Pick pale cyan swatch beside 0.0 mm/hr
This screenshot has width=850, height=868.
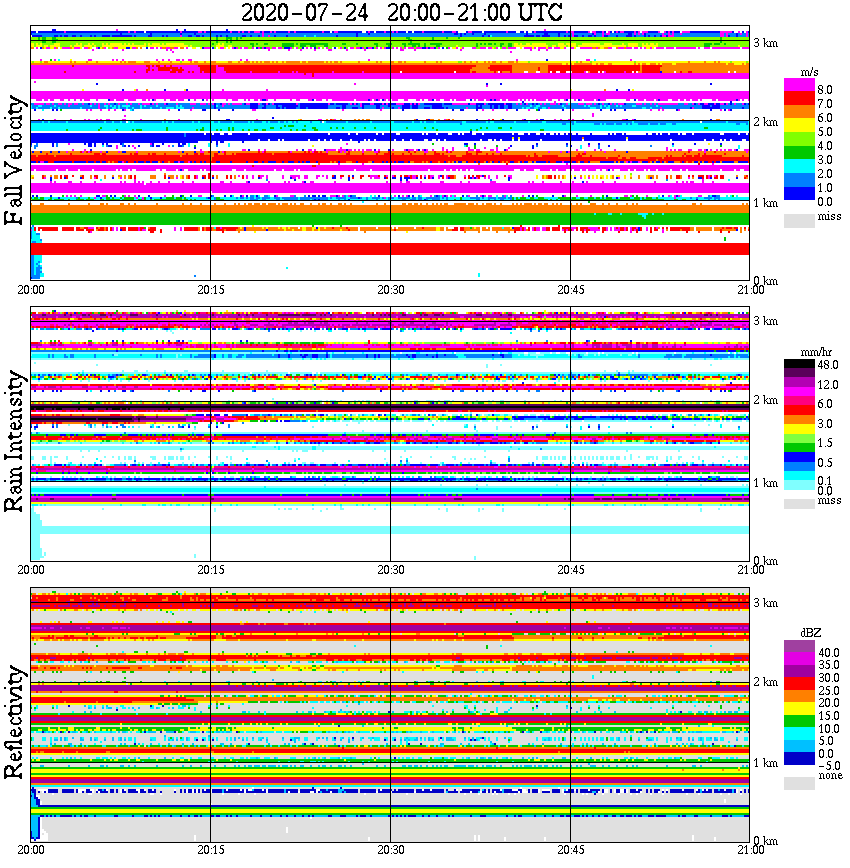click(x=799, y=485)
